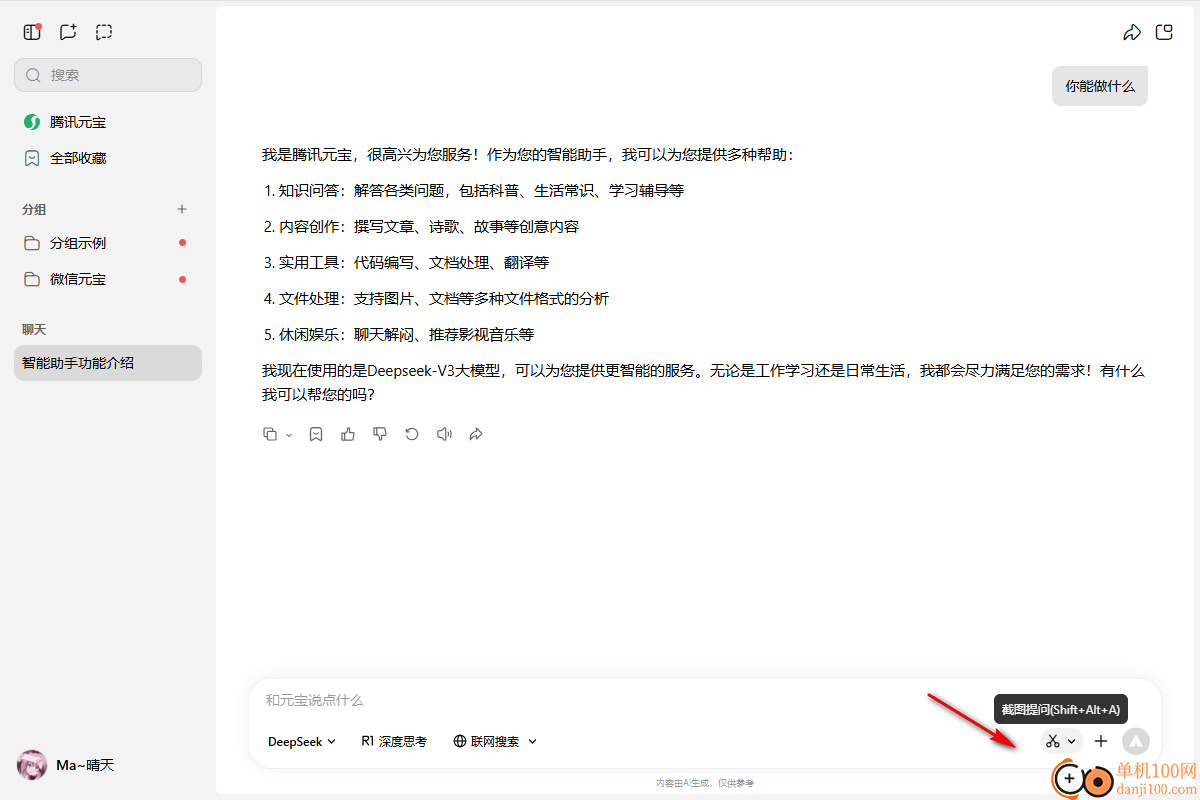1200x800 pixels.
Task: Expand the screenshot options chevron beside the scissors
Action: [x=1072, y=741]
